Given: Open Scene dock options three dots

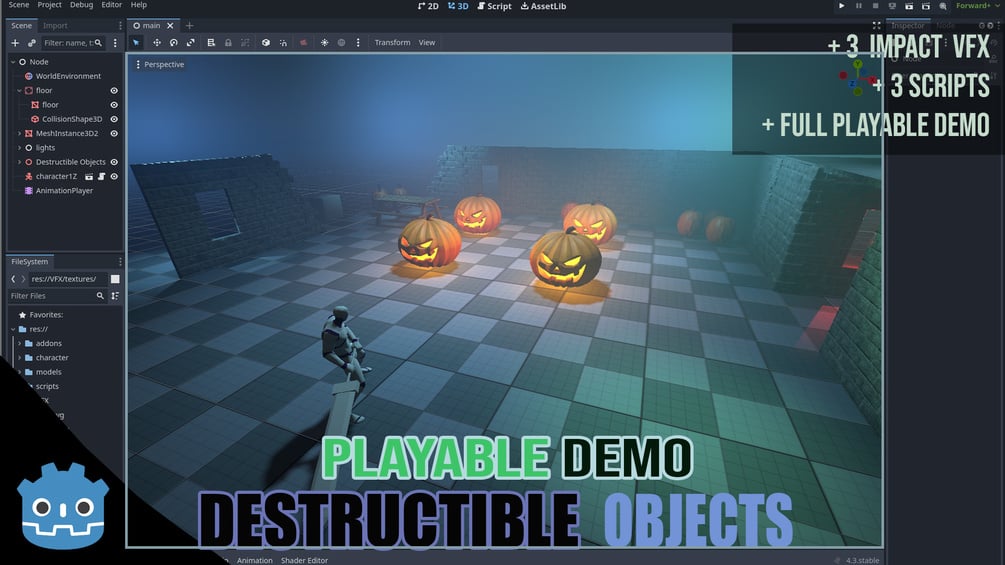Looking at the screenshot, I should 120,26.
